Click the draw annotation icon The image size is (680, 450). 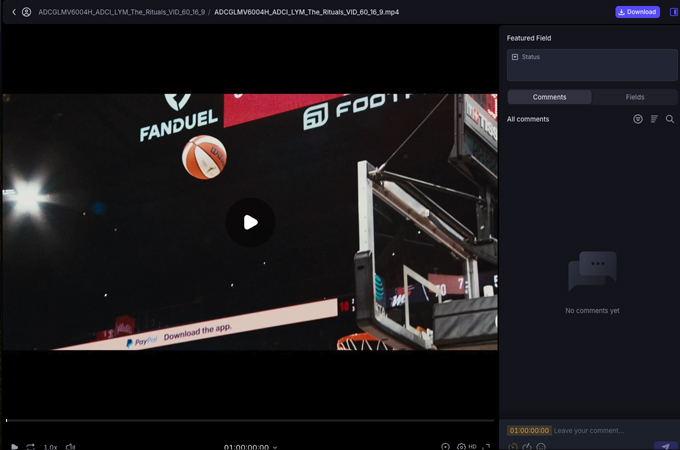coord(527,447)
